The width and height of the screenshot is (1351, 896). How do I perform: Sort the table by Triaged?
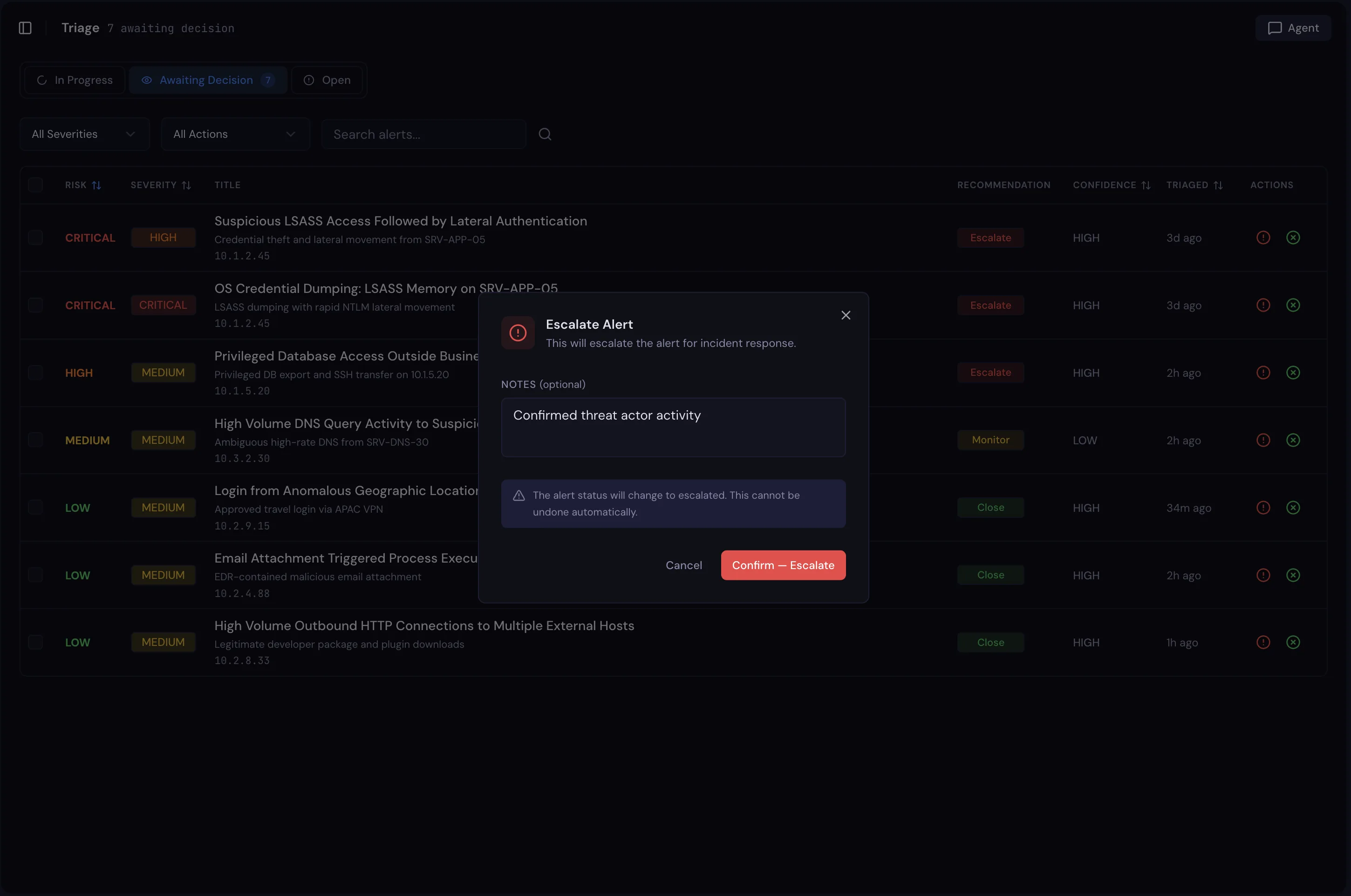tap(1194, 185)
